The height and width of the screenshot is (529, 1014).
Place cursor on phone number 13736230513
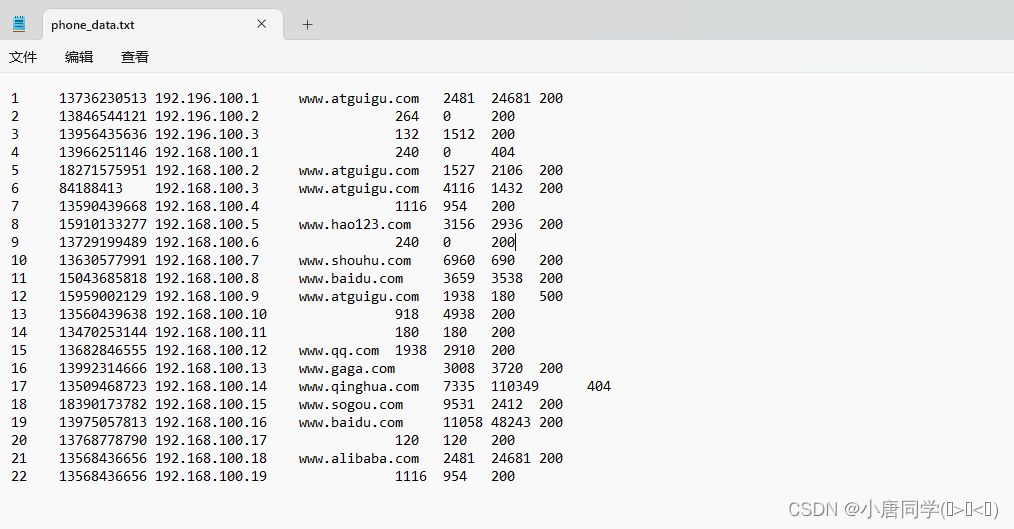102,98
